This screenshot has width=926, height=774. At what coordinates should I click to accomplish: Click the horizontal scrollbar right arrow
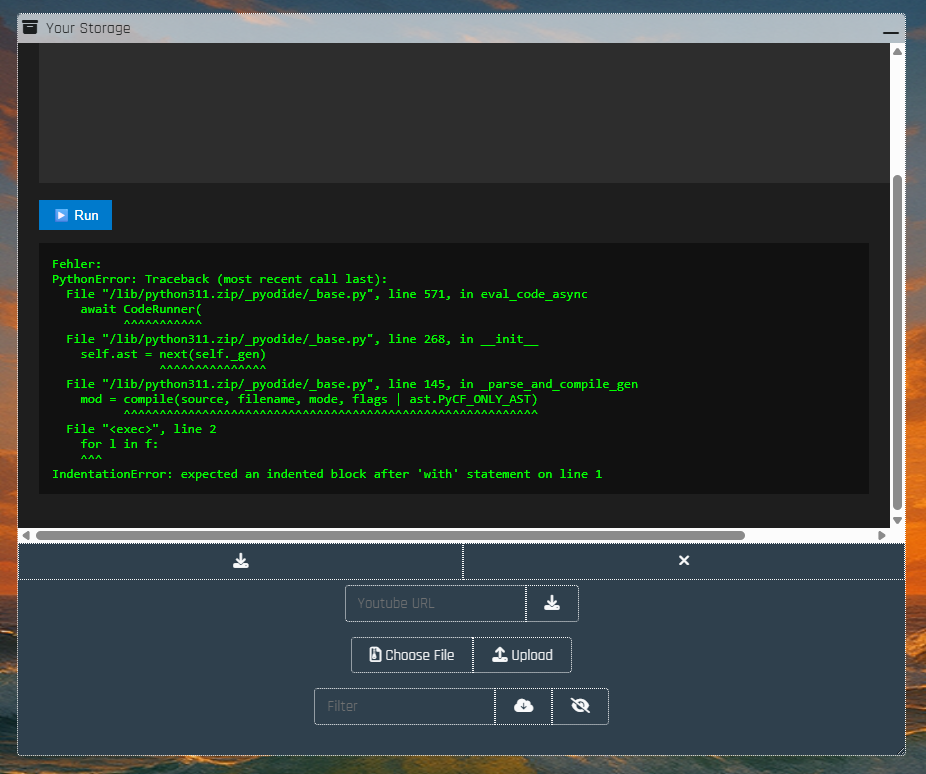(882, 535)
